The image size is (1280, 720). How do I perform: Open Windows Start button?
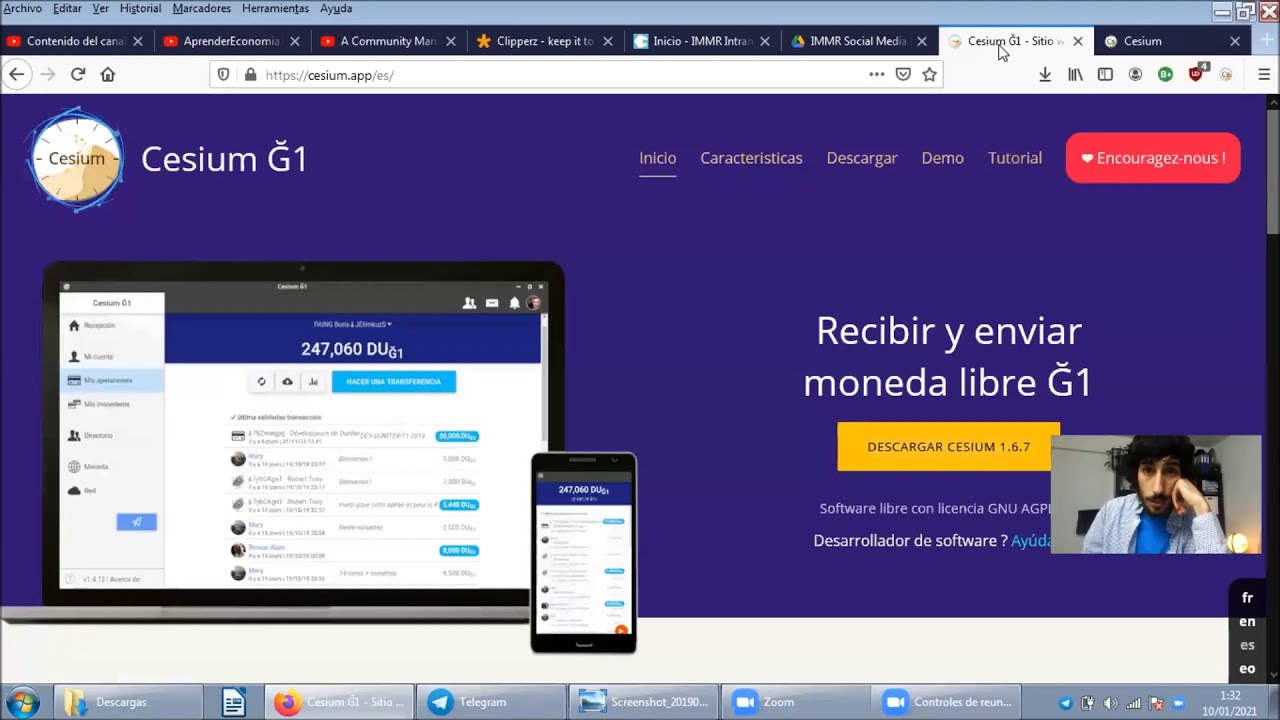[x=22, y=702]
